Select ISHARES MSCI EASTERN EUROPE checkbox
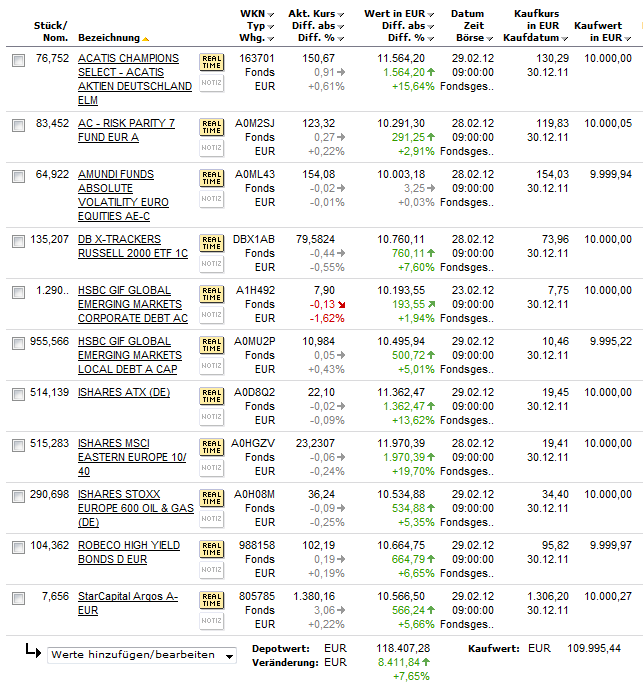 [18, 445]
